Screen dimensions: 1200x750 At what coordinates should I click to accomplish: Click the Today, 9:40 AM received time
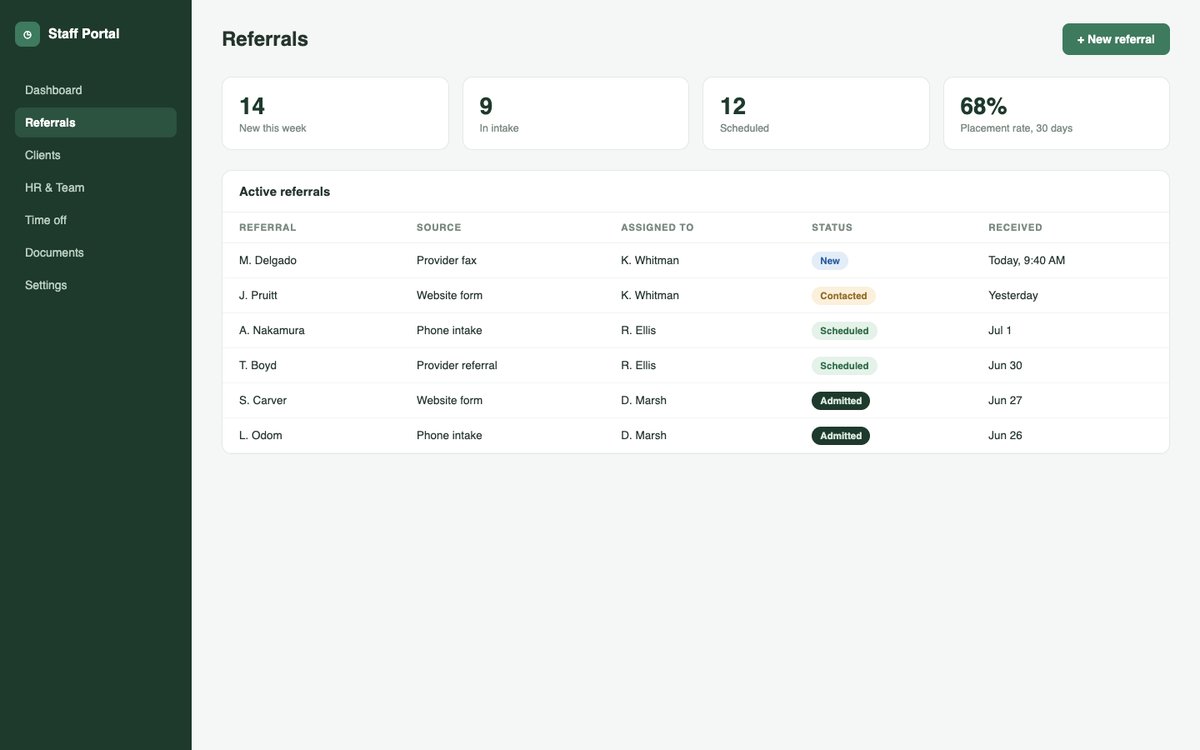click(1027, 260)
